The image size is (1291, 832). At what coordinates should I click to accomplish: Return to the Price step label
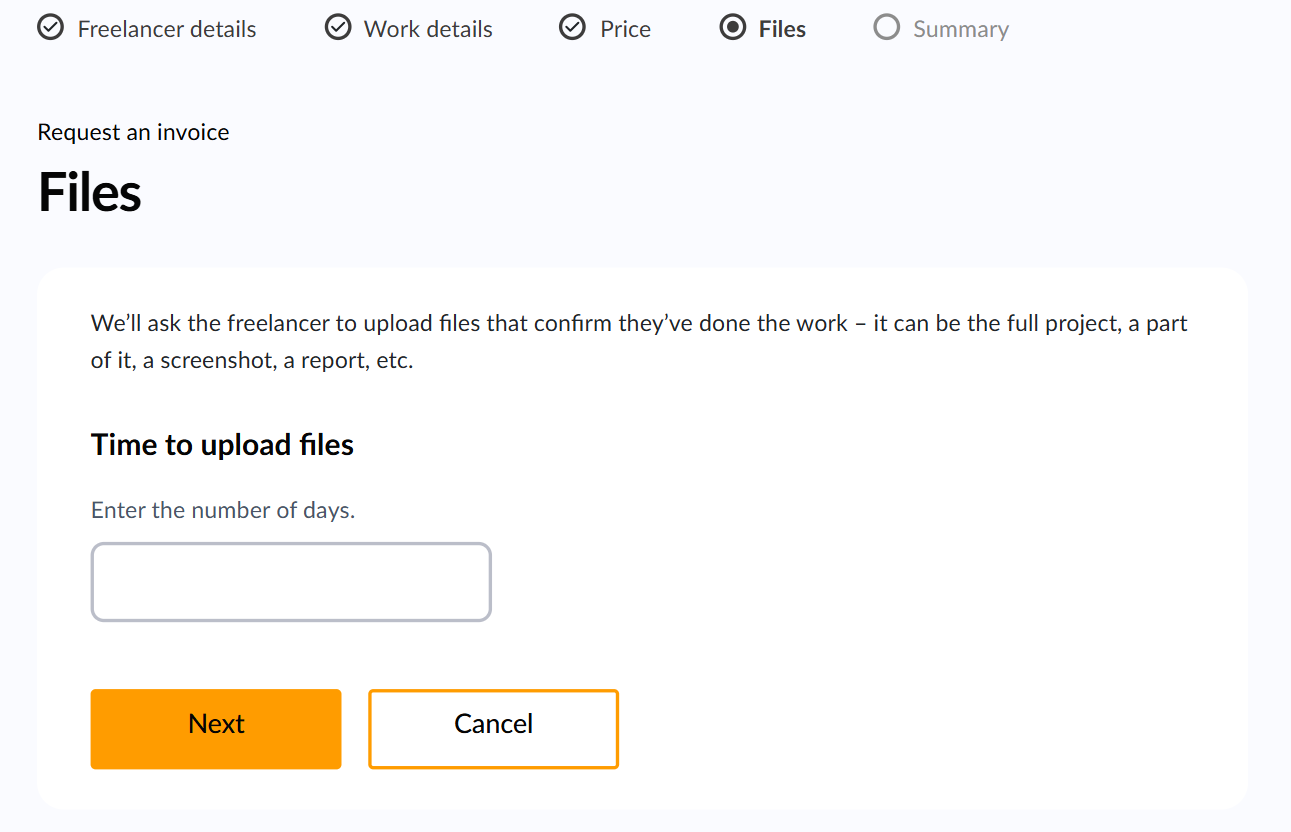[x=625, y=30]
